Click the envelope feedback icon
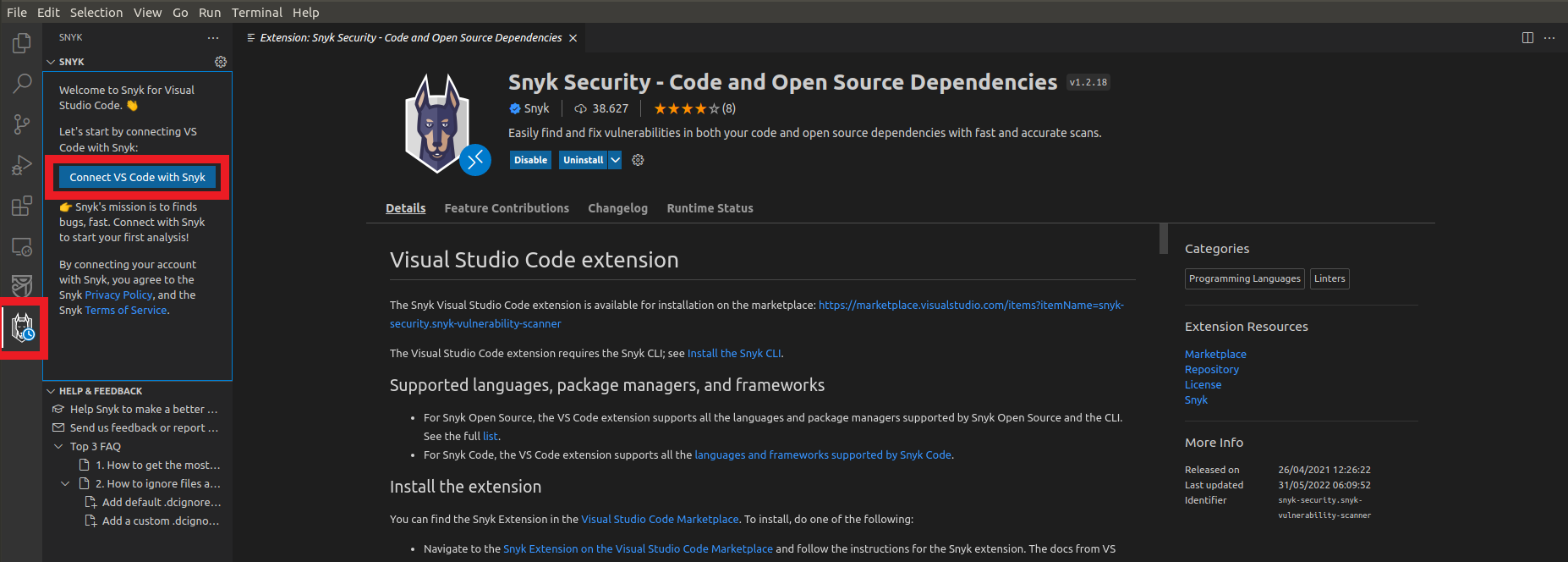 pos(58,427)
